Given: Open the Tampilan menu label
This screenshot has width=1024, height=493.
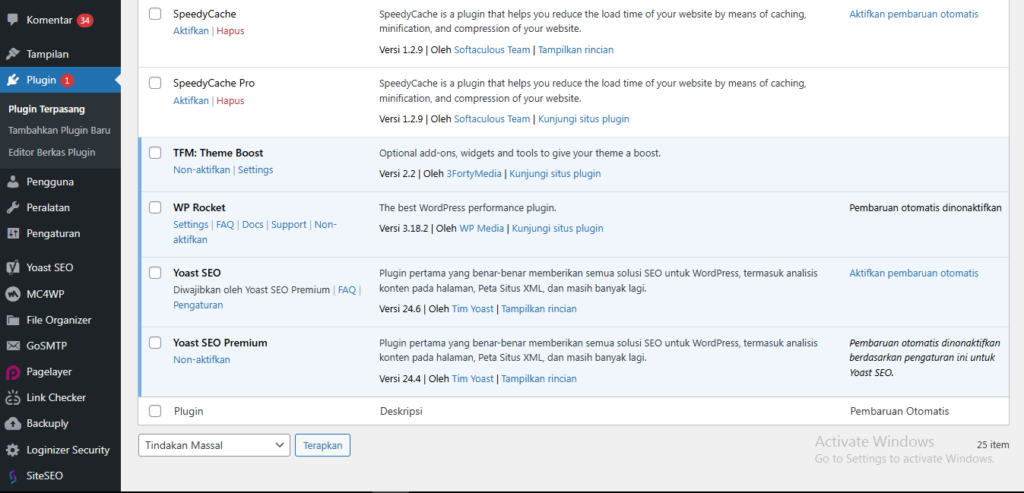Looking at the screenshot, I should pyautogui.click(x=48, y=54).
